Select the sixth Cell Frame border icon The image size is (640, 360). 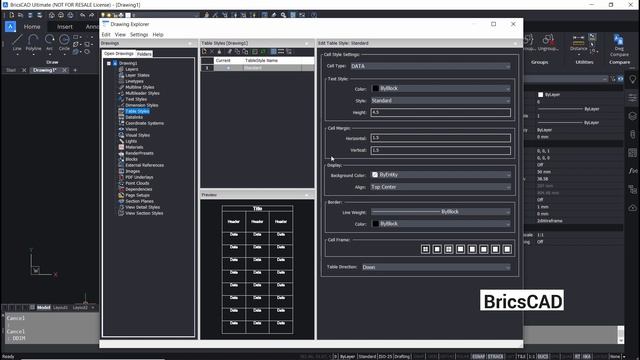pyautogui.click(x=484, y=249)
